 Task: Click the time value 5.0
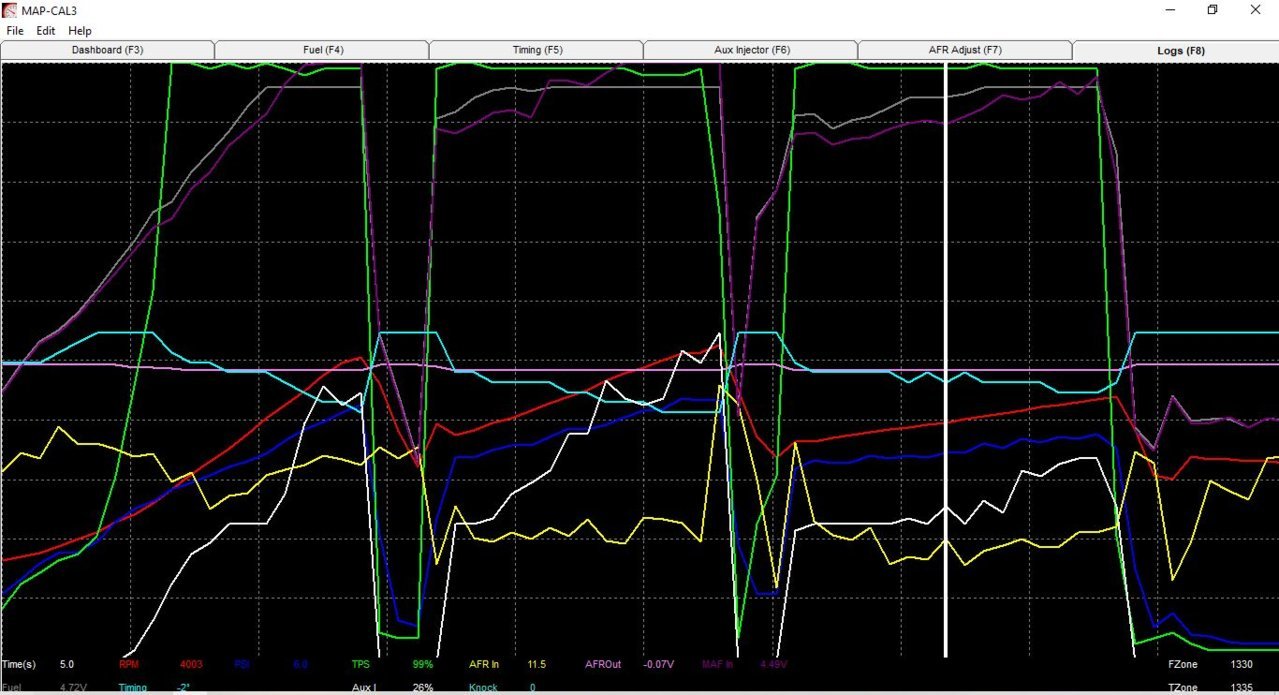(67, 664)
